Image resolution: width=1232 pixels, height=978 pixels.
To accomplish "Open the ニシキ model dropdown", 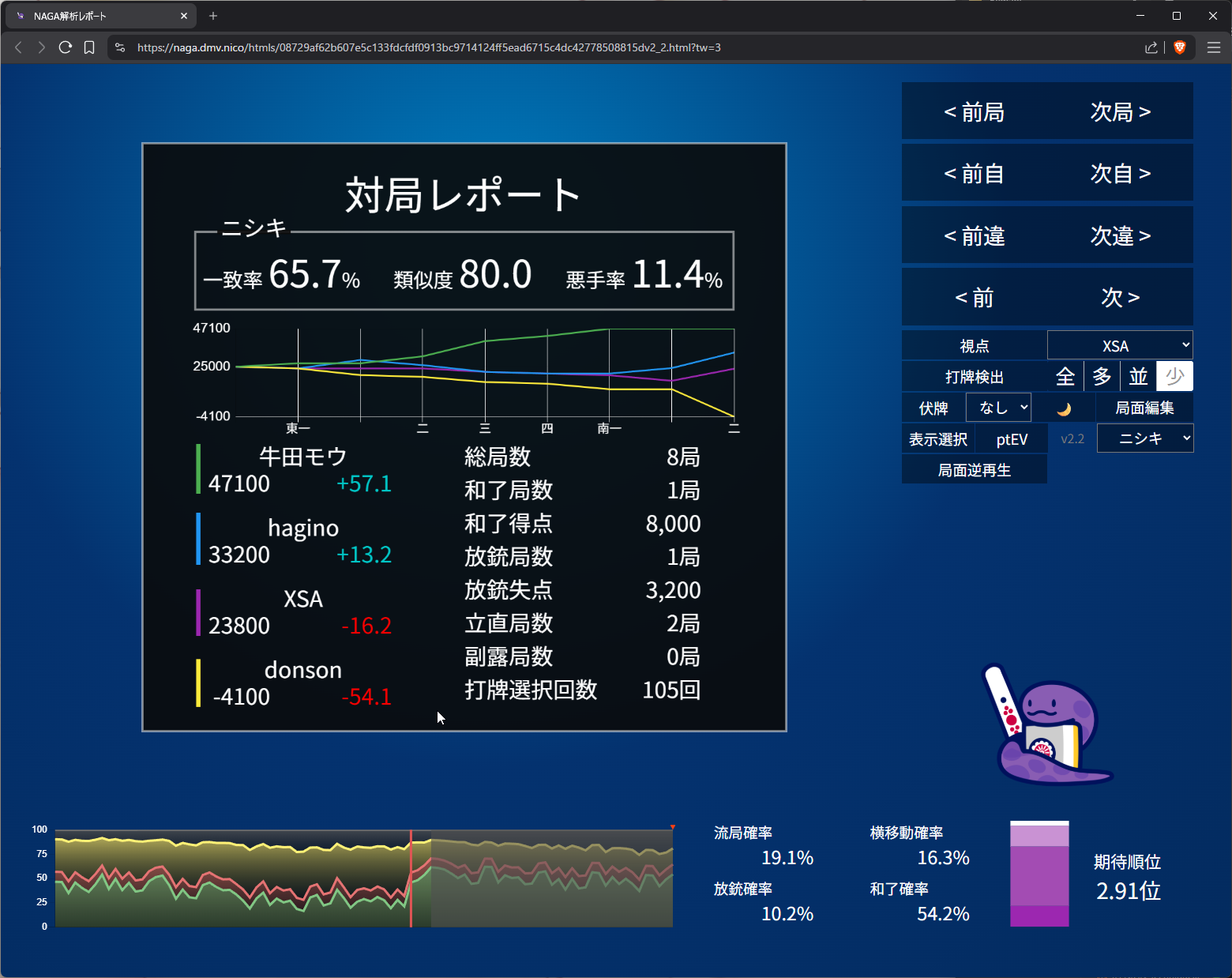I will coord(1144,438).
